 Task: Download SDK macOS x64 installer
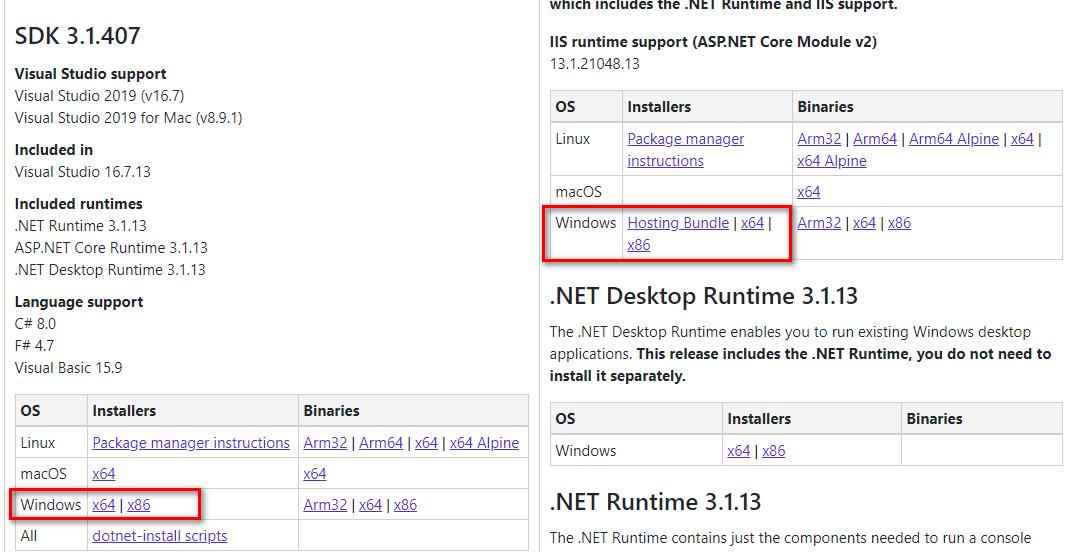pyautogui.click(x=103, y=474)
